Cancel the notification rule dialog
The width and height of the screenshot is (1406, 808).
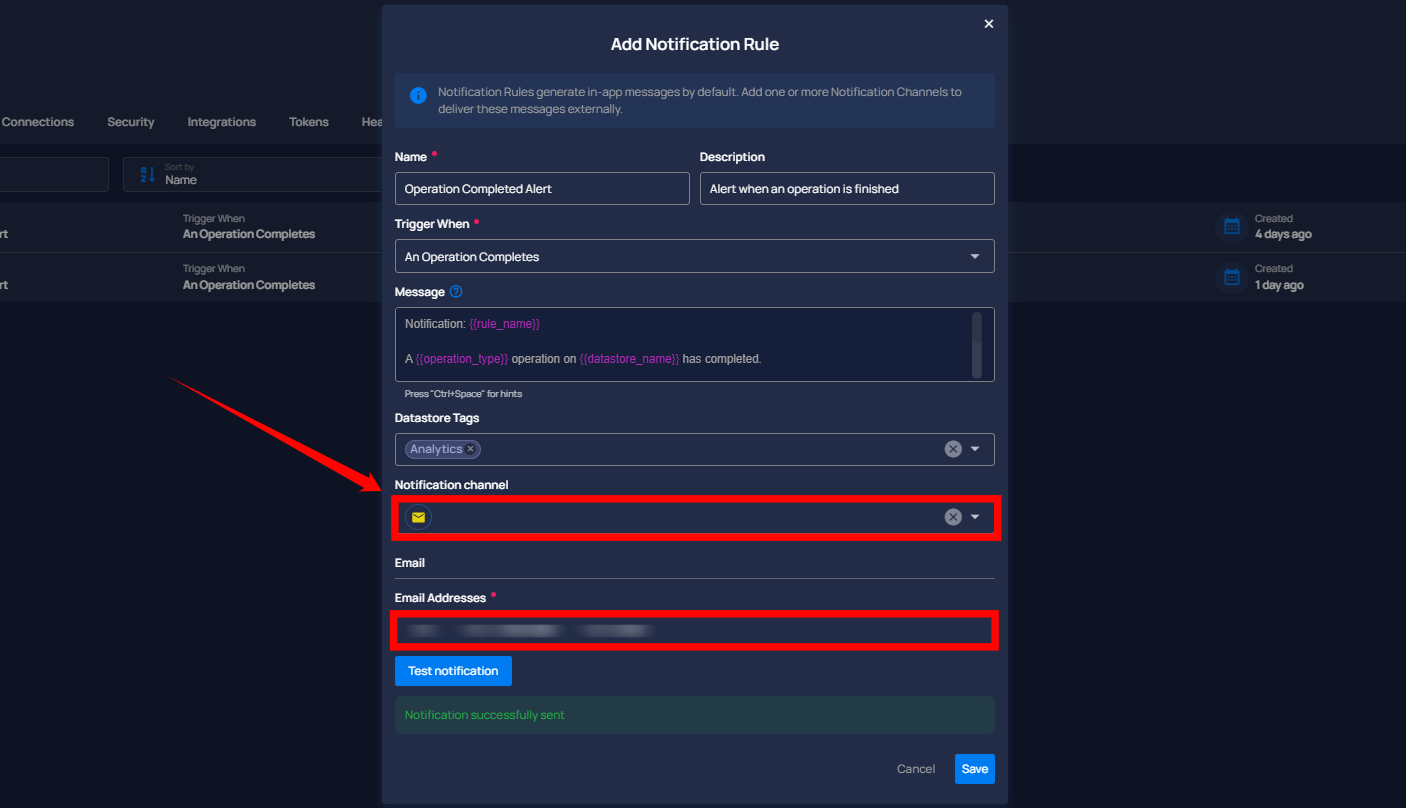[916, 769]
